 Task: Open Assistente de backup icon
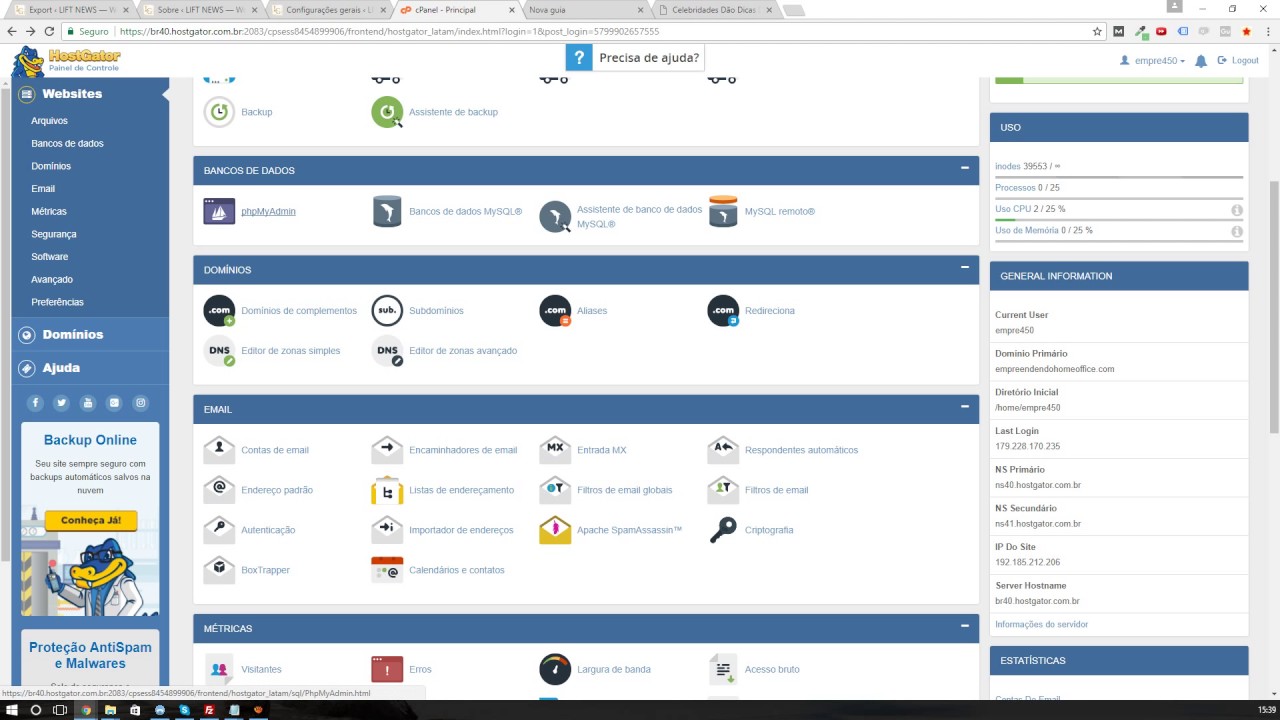387,112
